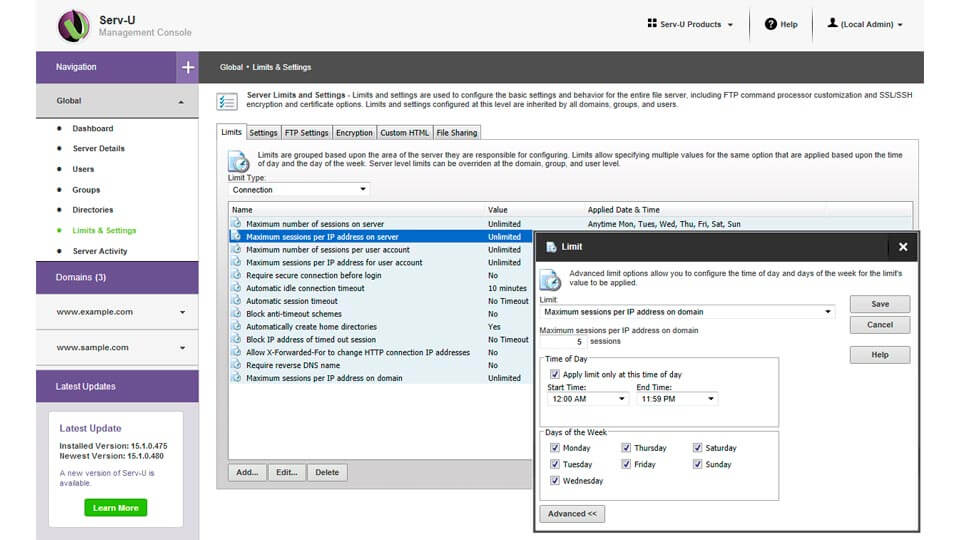960x540 pixels.
Task: Open the Local Admin account menu
Action: [x=865, y=24]
